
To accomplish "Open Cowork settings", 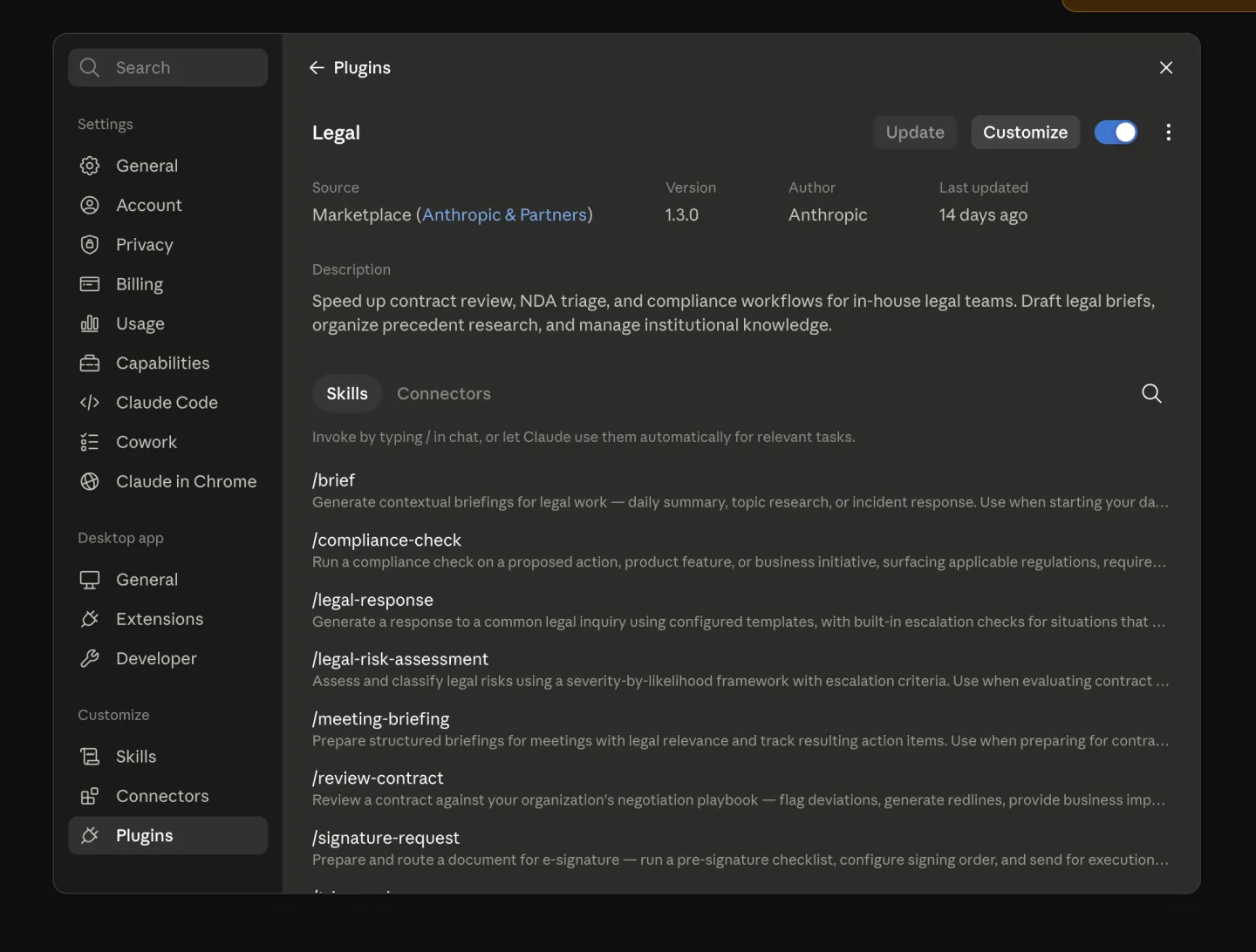I will click(167, 442).
